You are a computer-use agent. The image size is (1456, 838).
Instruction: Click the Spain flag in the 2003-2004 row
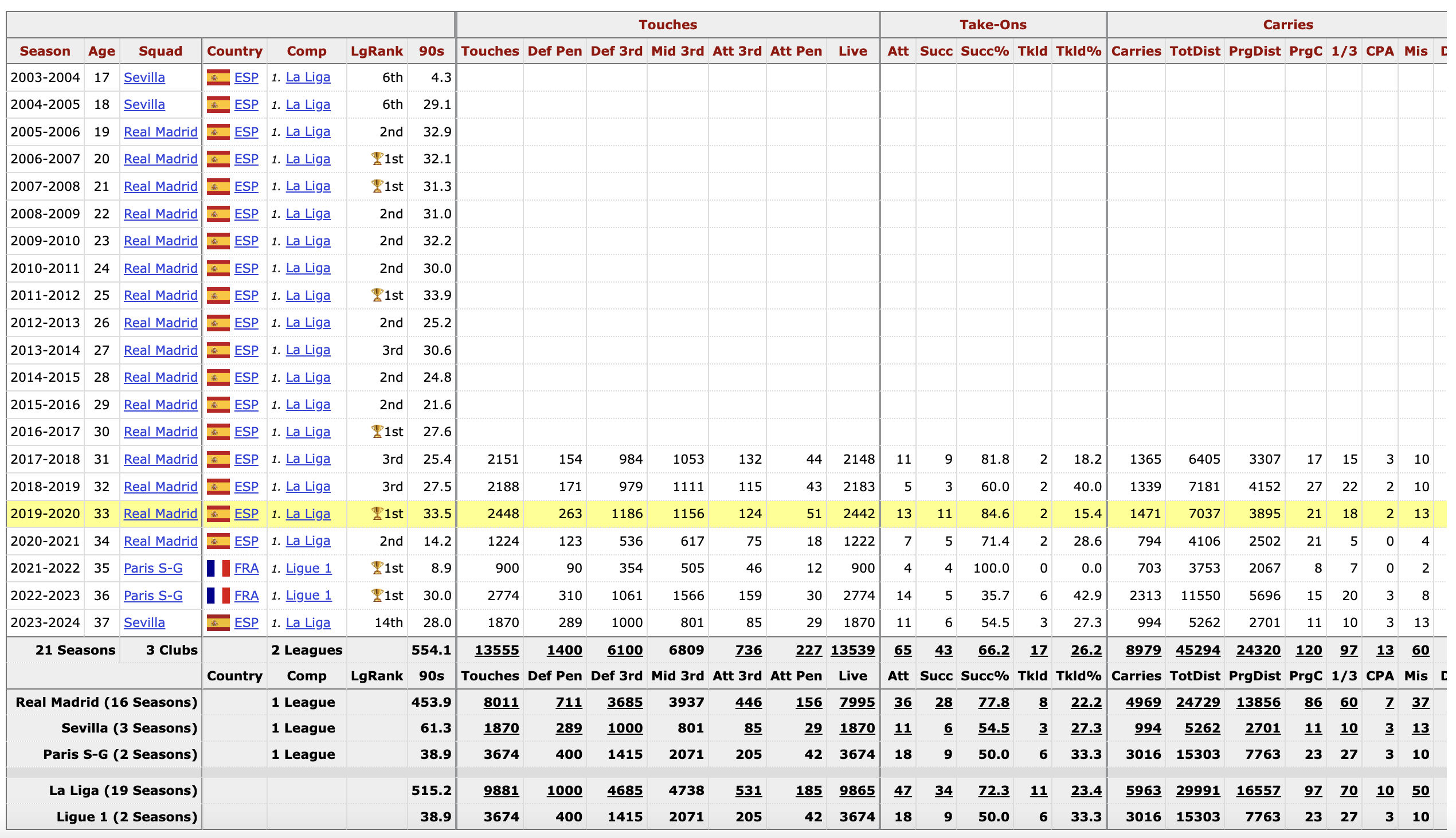[218, 78]
